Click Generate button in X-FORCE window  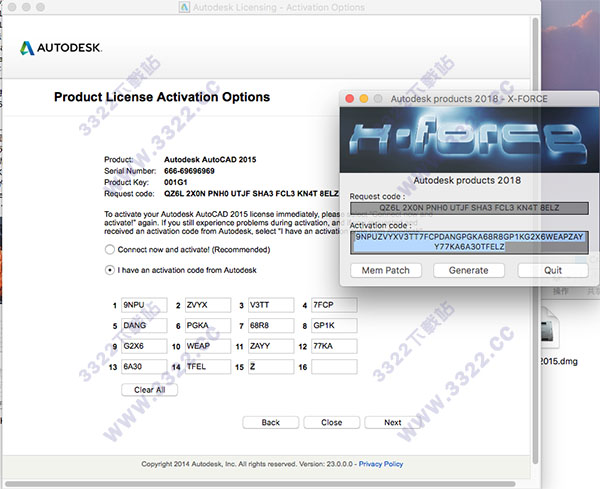click(x=469, y=271)
